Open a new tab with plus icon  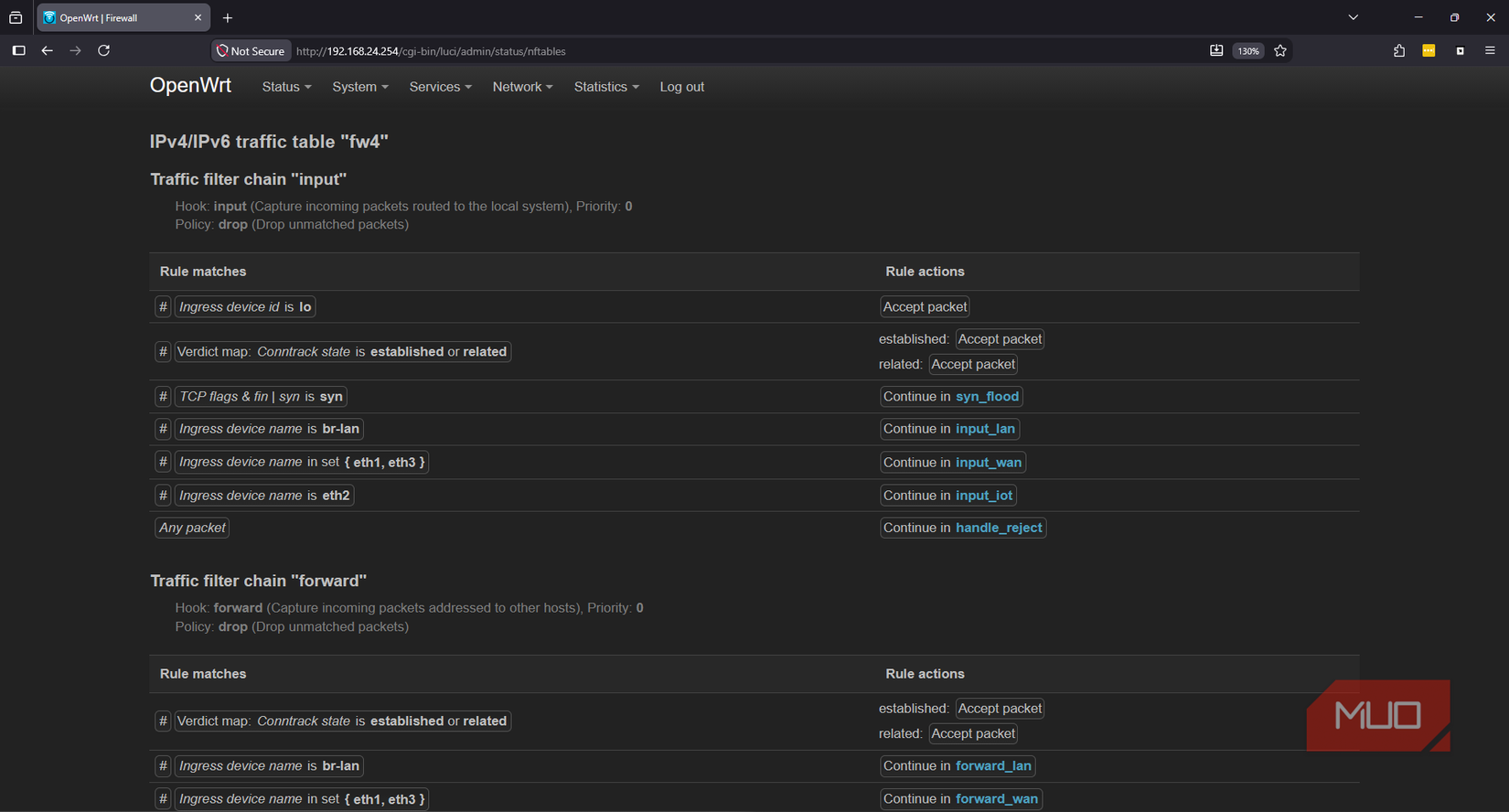[x=228, y=17]
